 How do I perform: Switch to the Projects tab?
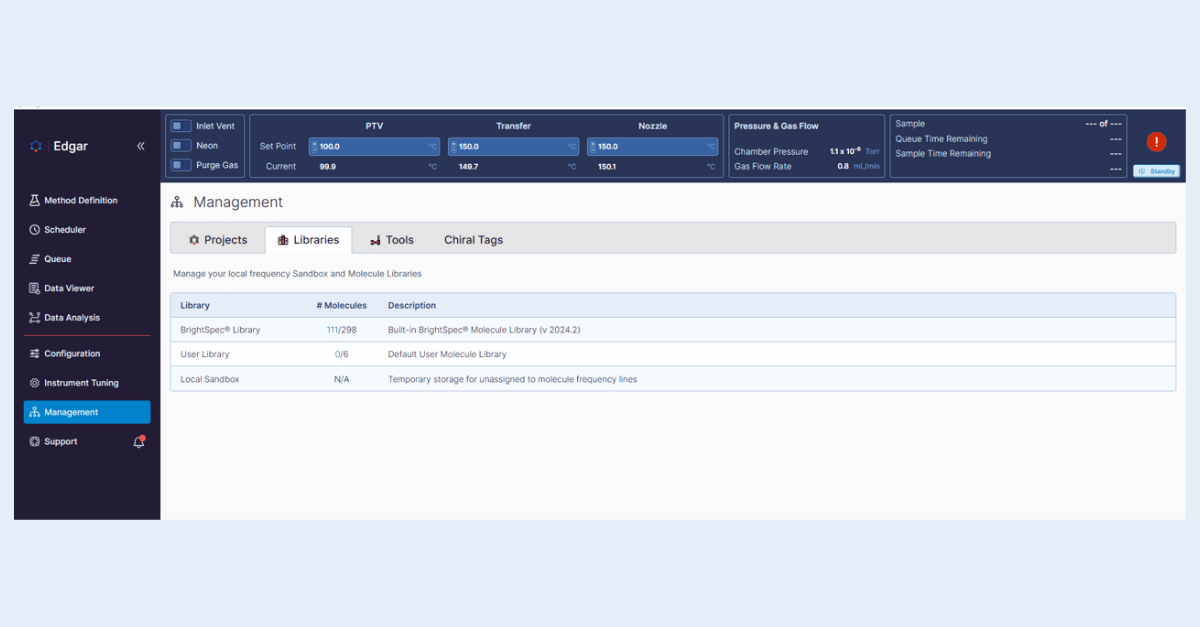(218, 240)
